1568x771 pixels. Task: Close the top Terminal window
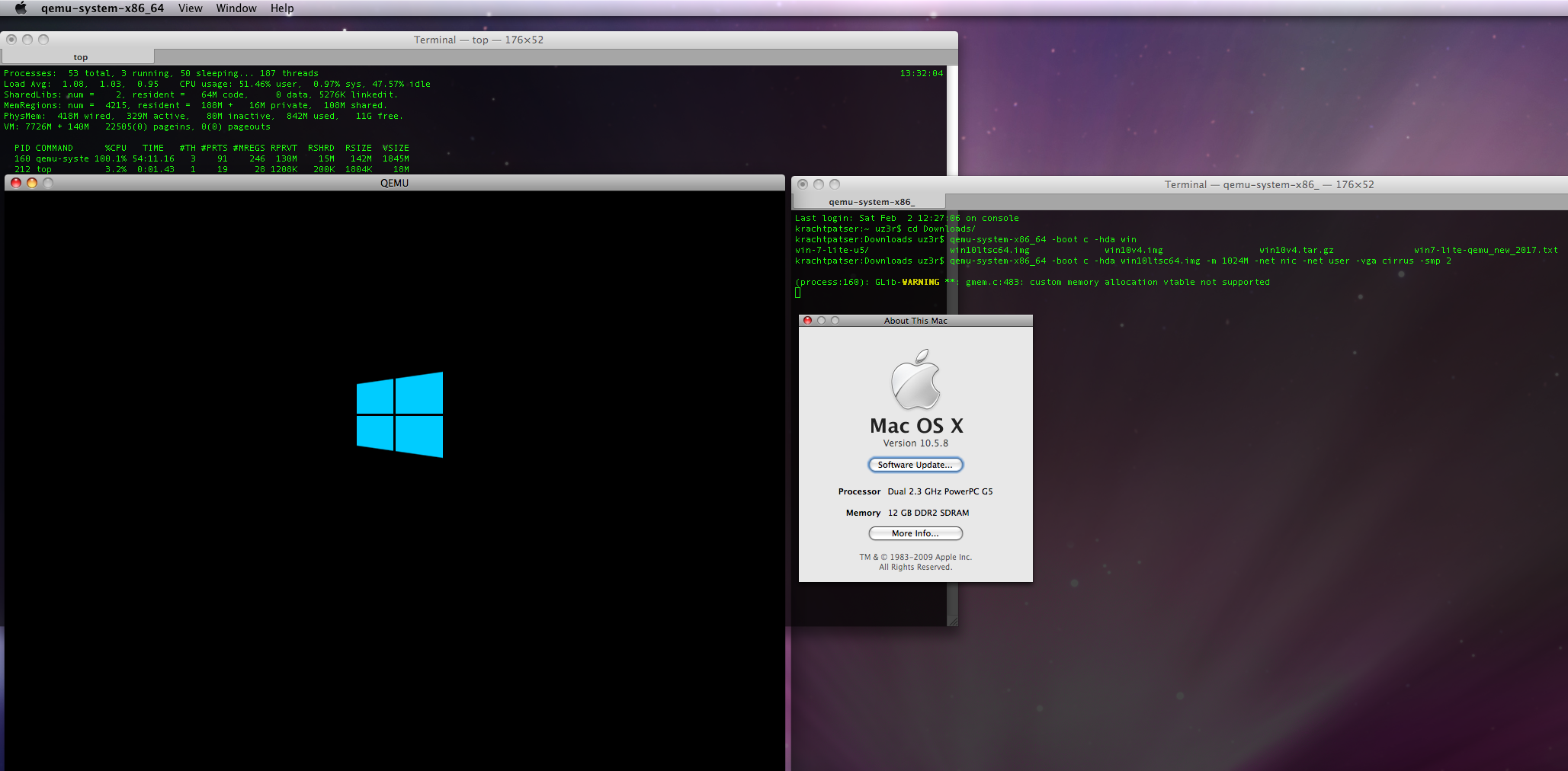click(x=11, y=40)
